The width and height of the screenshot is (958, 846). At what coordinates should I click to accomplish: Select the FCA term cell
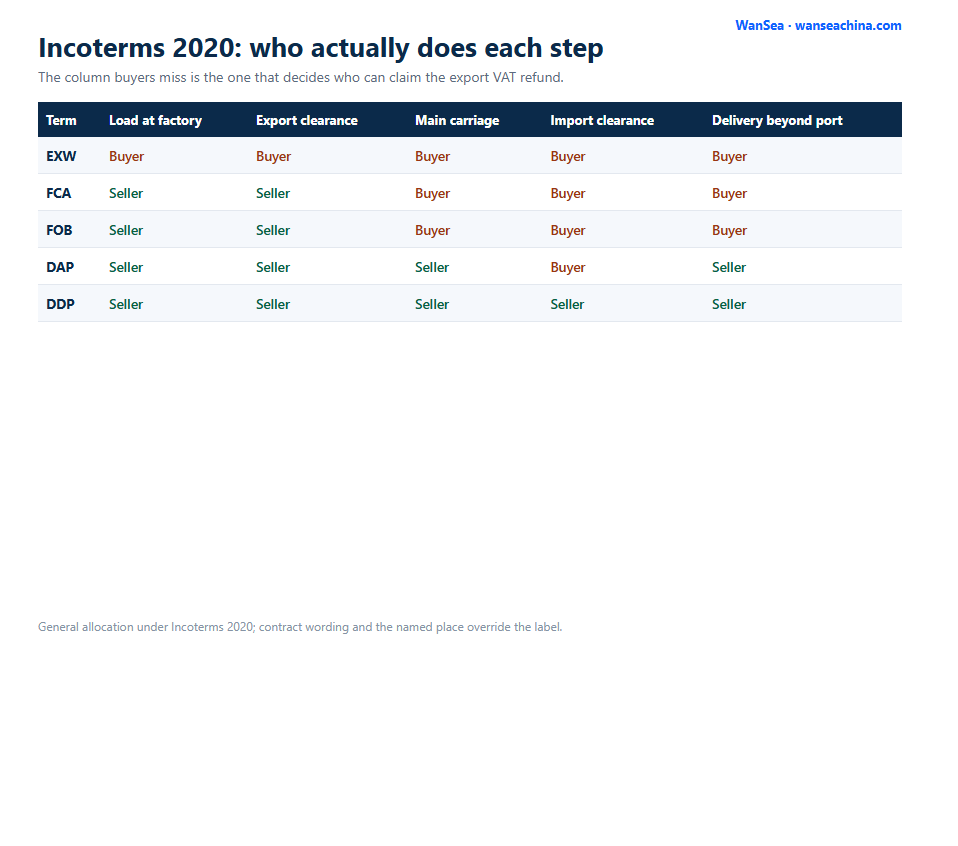tap(59, 193)
